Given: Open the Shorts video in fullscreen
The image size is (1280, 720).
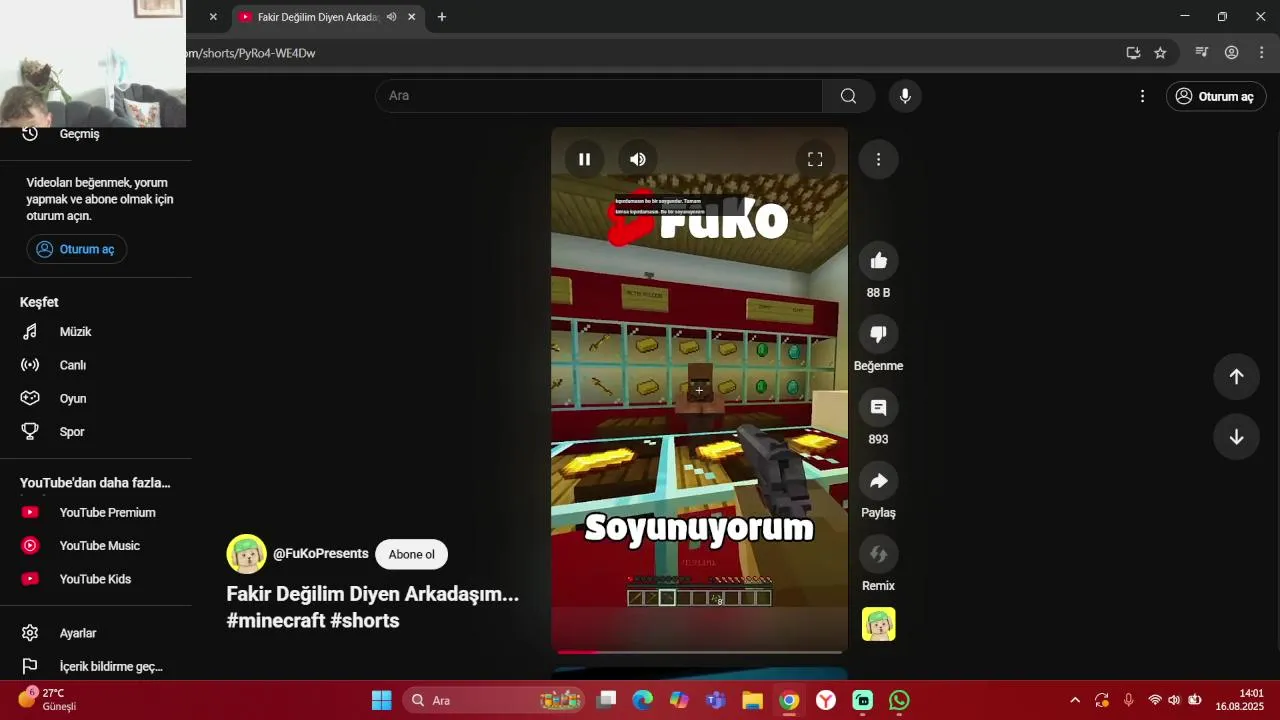Looking at the screenshot, I should (x=815, y=159).
